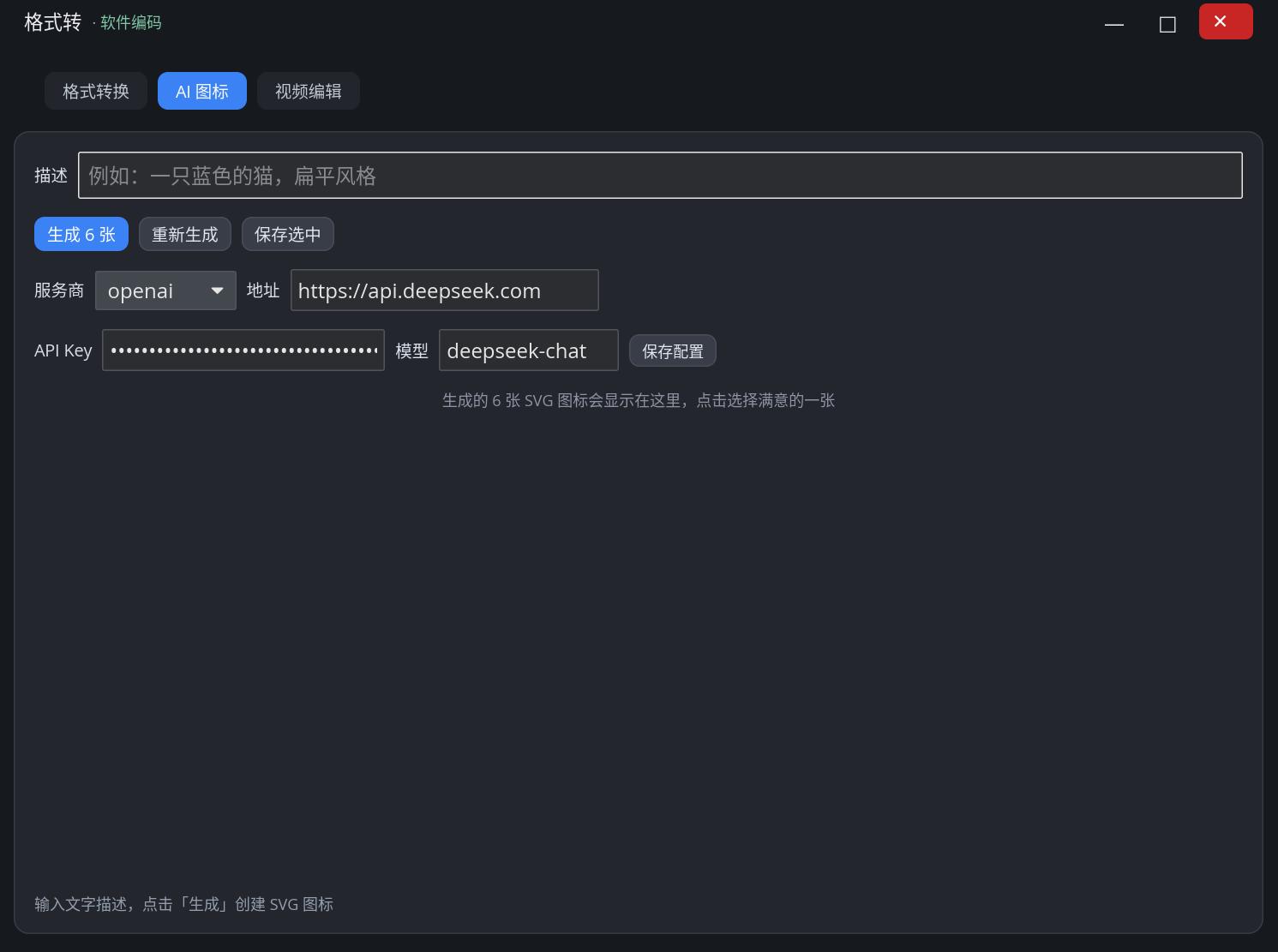Click the API Key label
The height and width of the screenshot is (952, 1278).
tap(63, 350)
